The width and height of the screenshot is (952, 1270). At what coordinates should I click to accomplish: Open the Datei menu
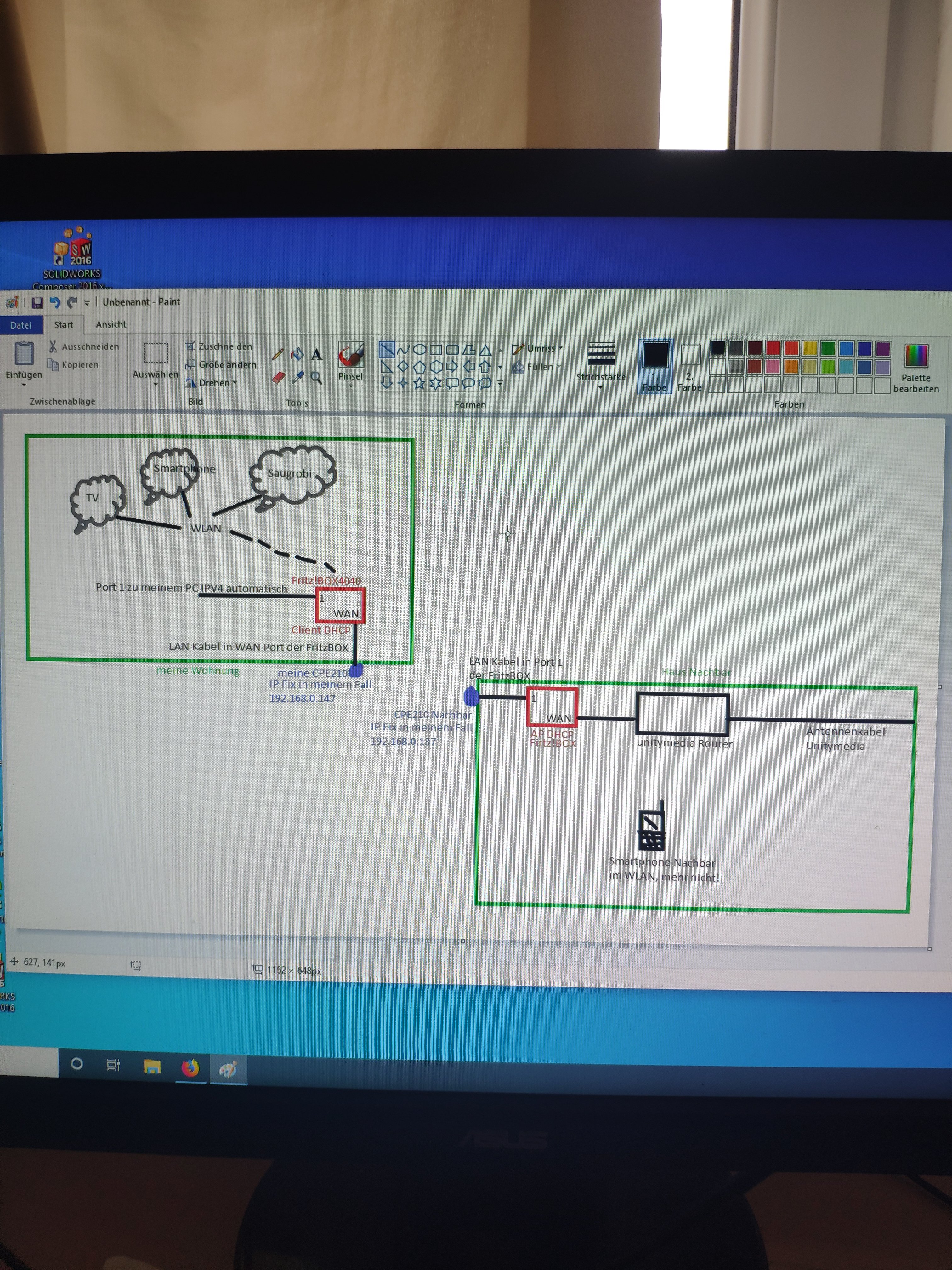pyautogui.click(x=21, y=325)
